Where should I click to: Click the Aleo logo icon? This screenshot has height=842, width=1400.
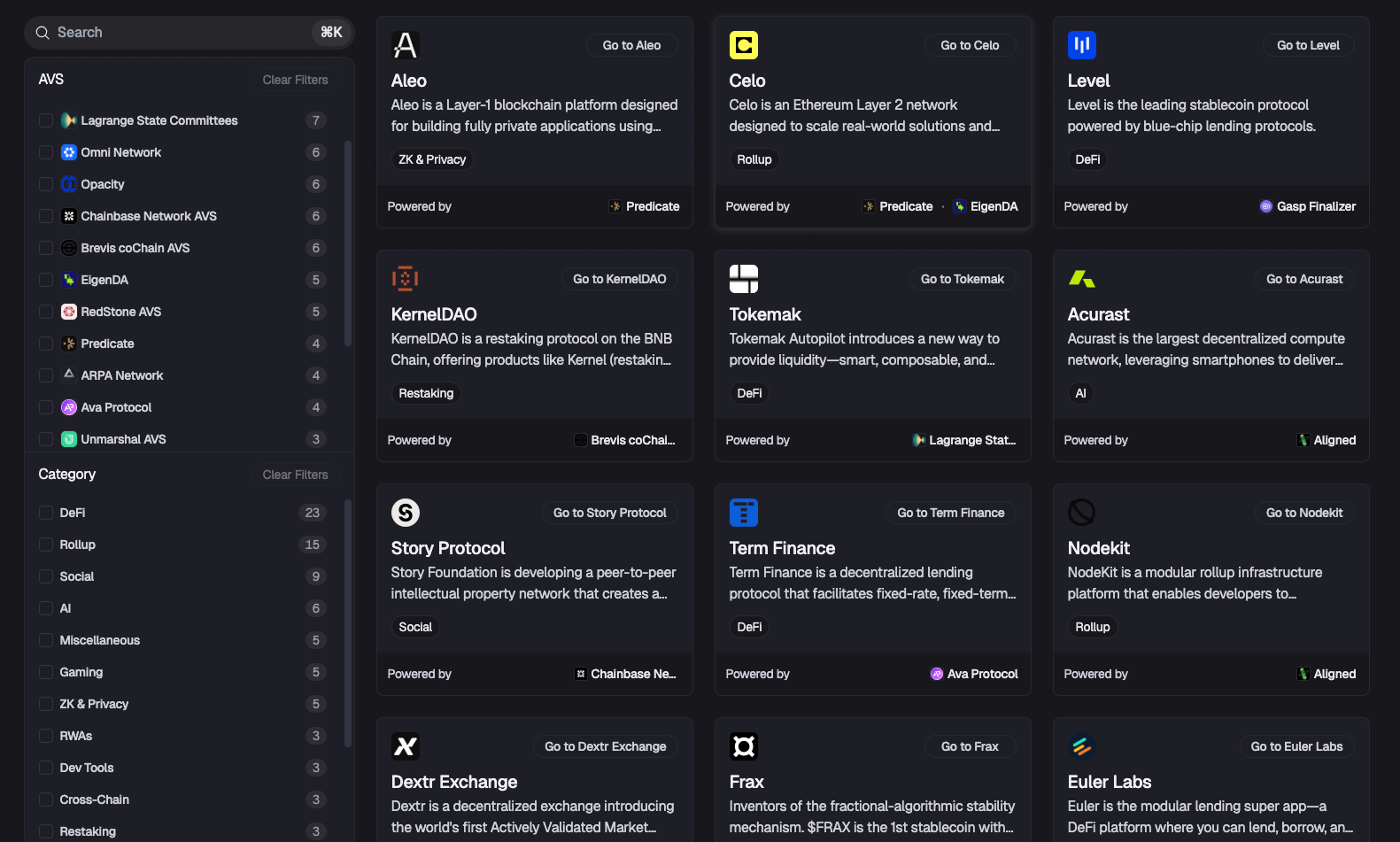coord(406,45)
